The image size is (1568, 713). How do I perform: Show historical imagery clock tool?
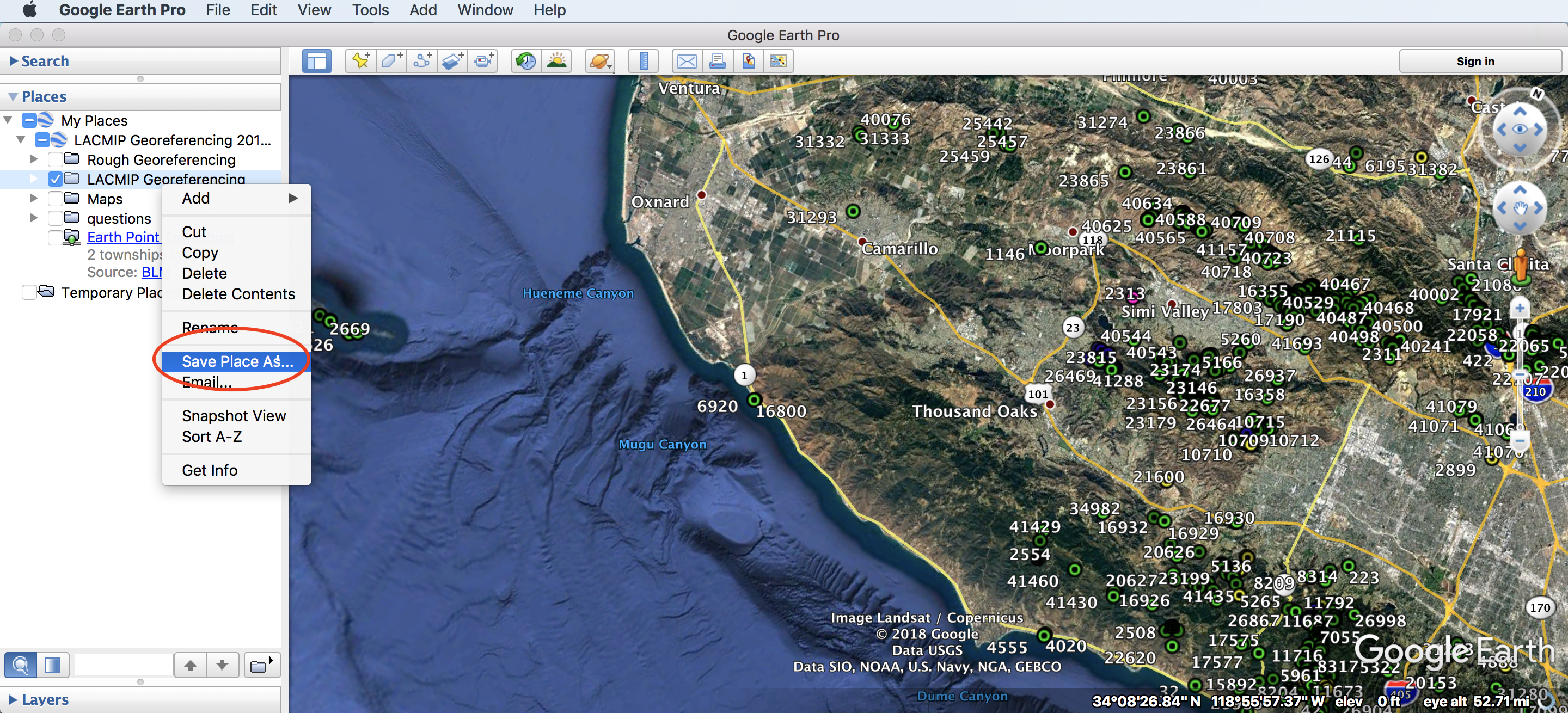(x=526, y=62)
